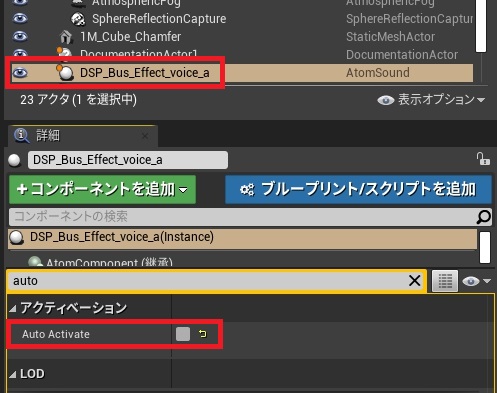Enable the Auto Activate checkbox

click(x=183, y=334)
